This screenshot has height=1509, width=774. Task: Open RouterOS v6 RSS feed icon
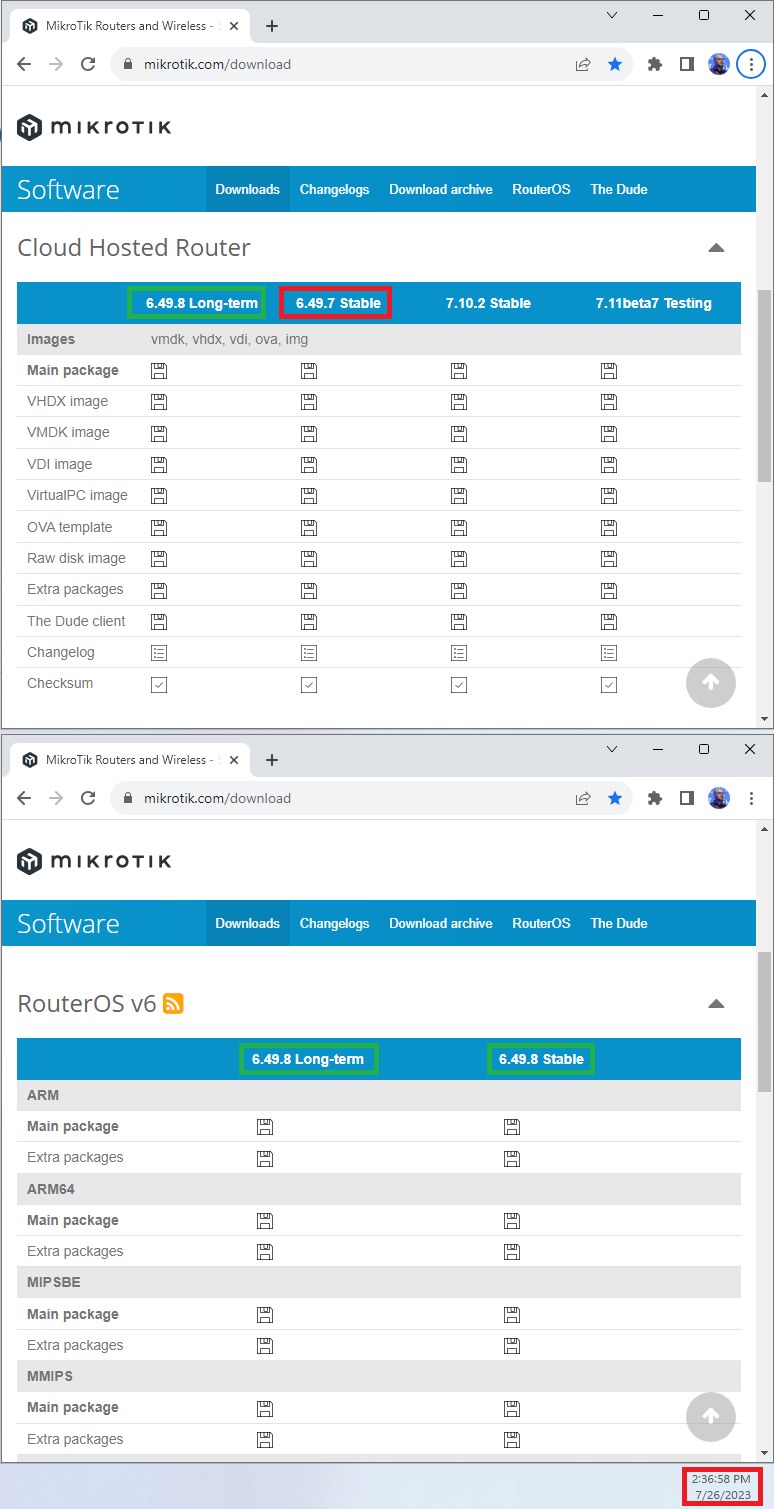click(173, 1003)
